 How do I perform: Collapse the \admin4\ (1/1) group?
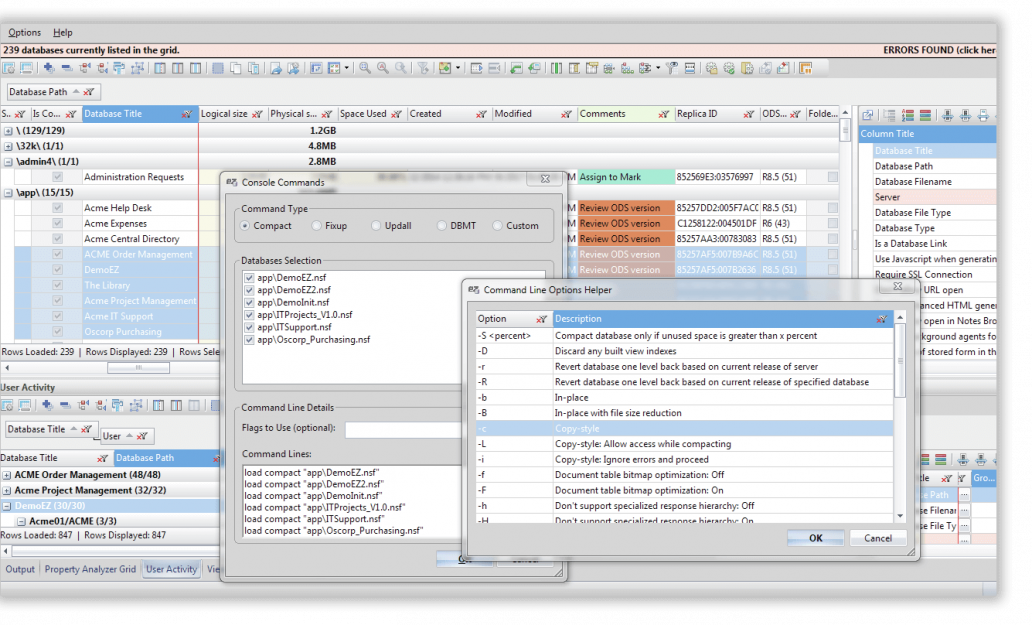coord(8,162)
